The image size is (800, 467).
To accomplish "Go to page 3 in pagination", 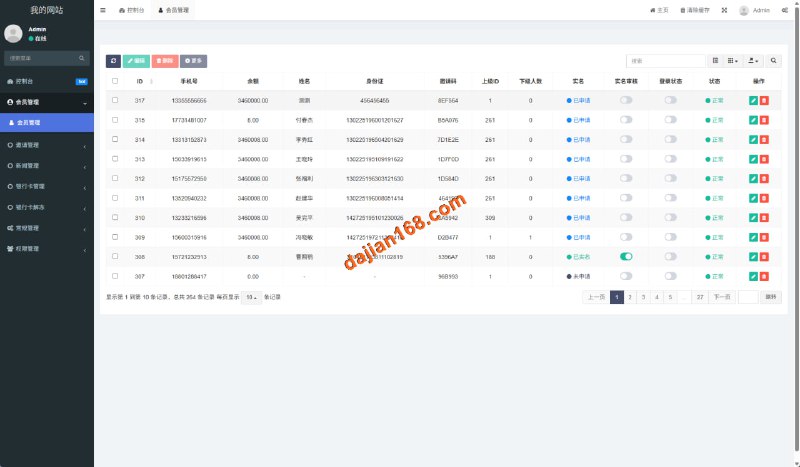I will 643,297.
